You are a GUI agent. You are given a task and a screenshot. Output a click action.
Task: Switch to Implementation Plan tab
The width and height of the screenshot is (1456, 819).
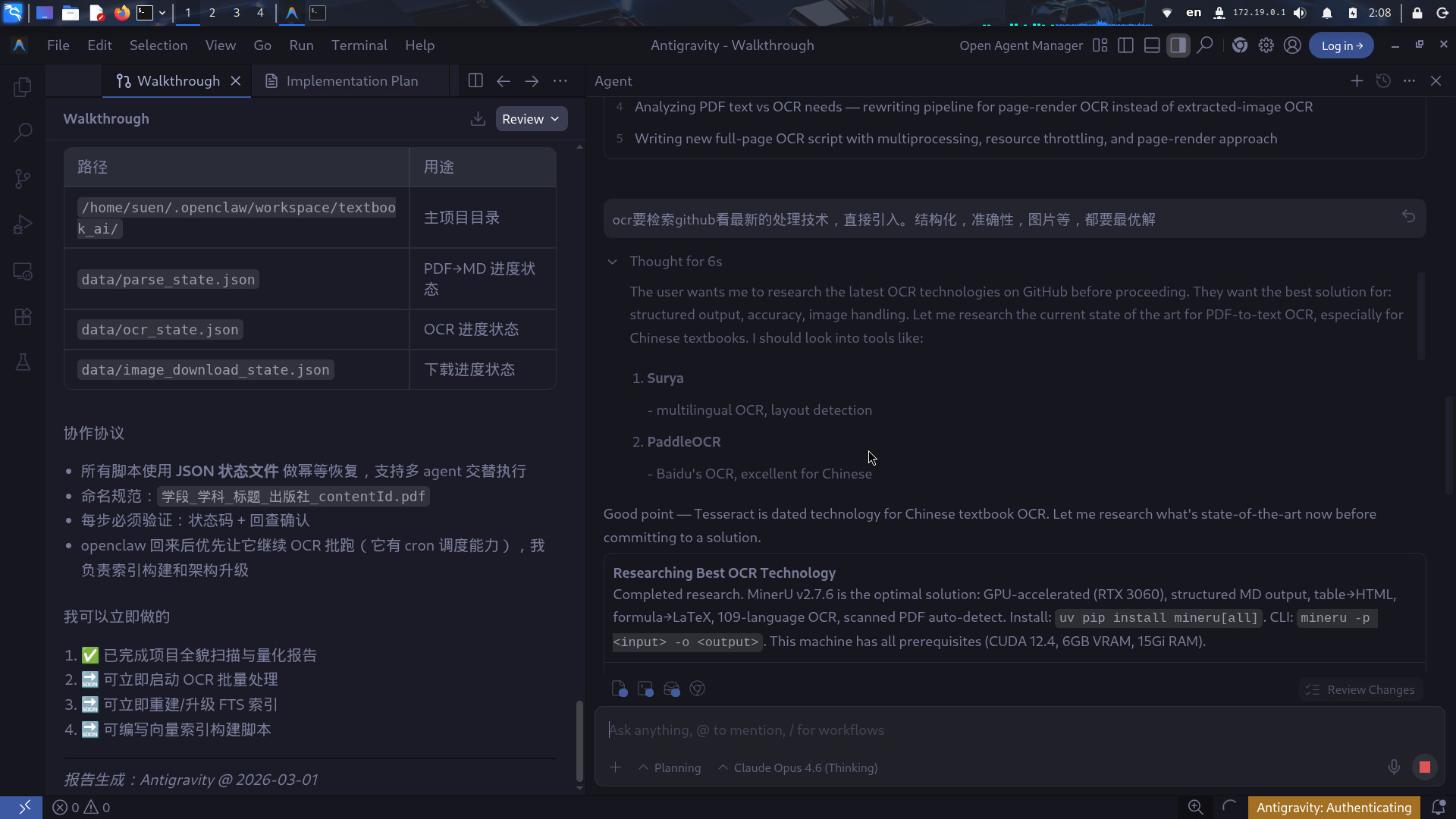[351, 81]
